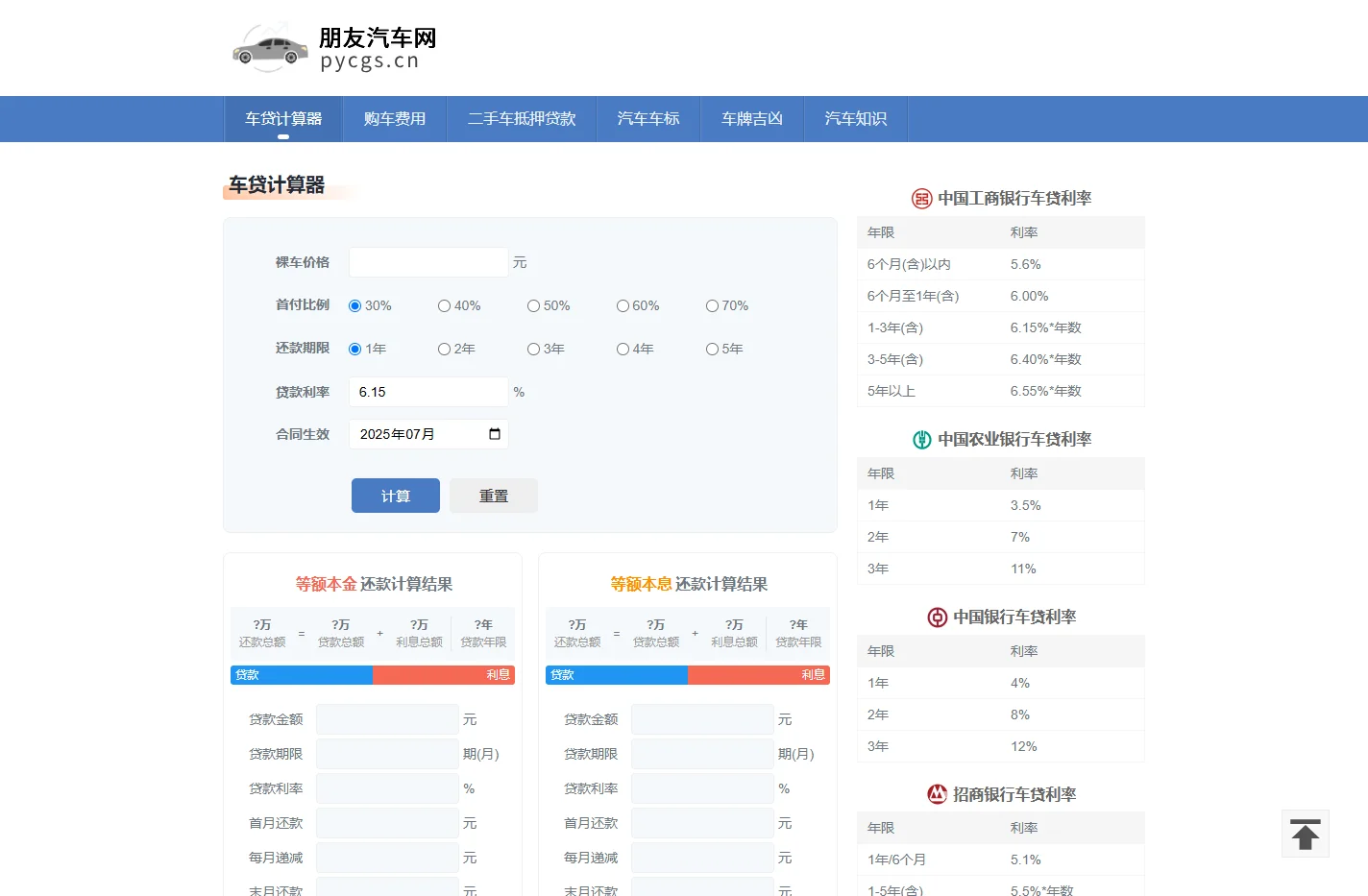Click the 朋友汽车网 site title

tap(378, 38)
